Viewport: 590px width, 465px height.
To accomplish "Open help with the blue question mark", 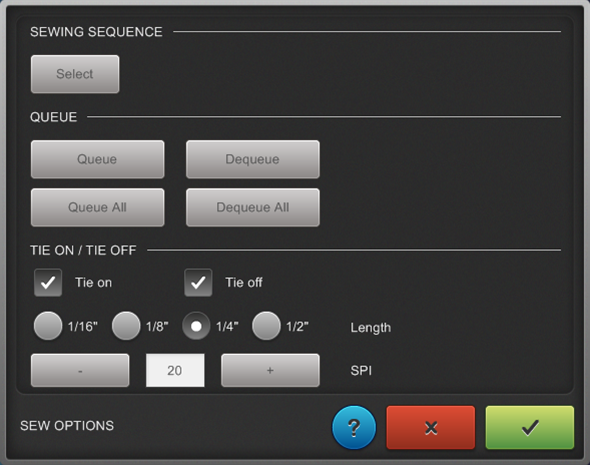I will click(354, 427).
